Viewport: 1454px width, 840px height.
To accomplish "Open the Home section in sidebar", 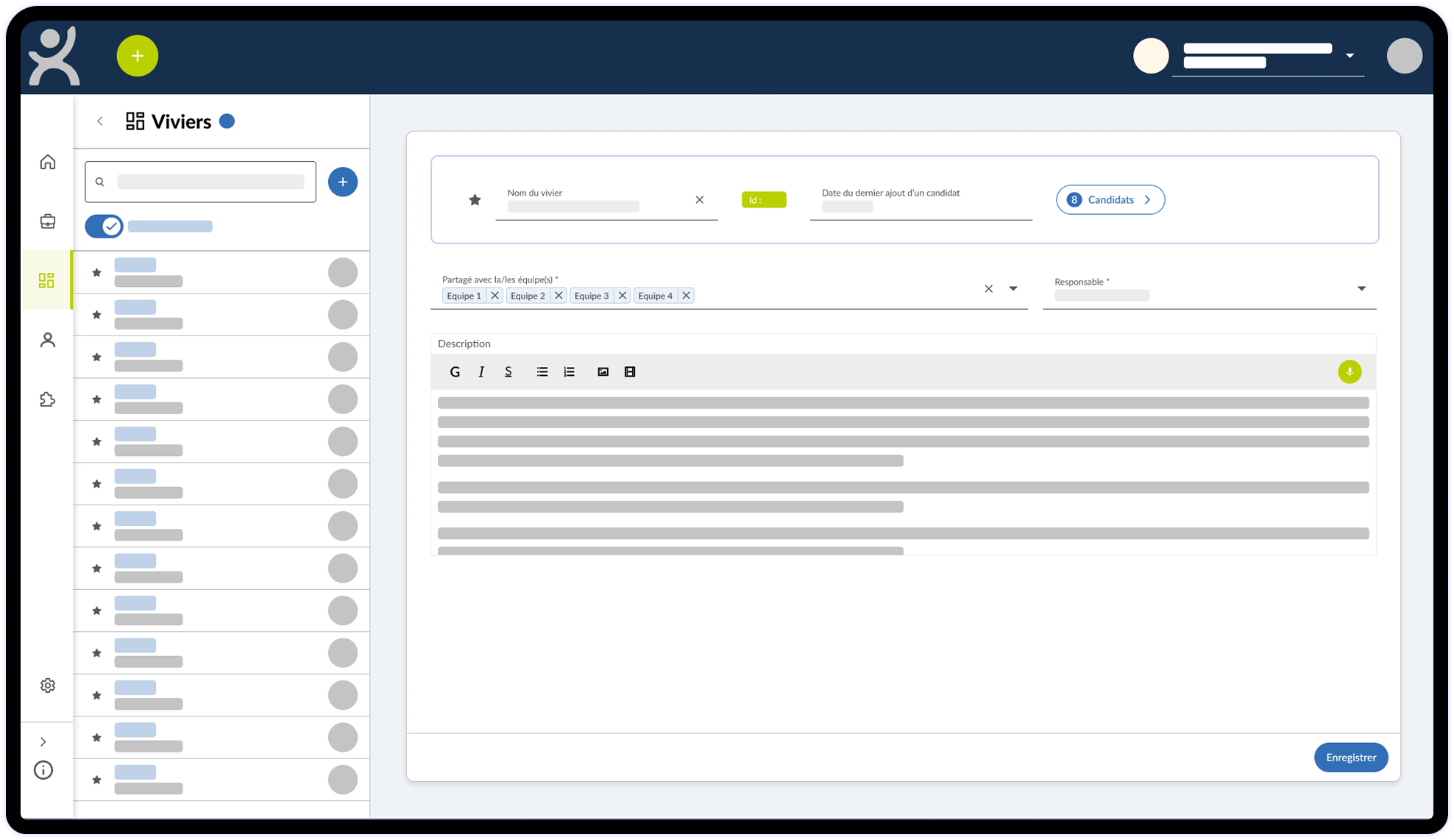I will [48, 162].
